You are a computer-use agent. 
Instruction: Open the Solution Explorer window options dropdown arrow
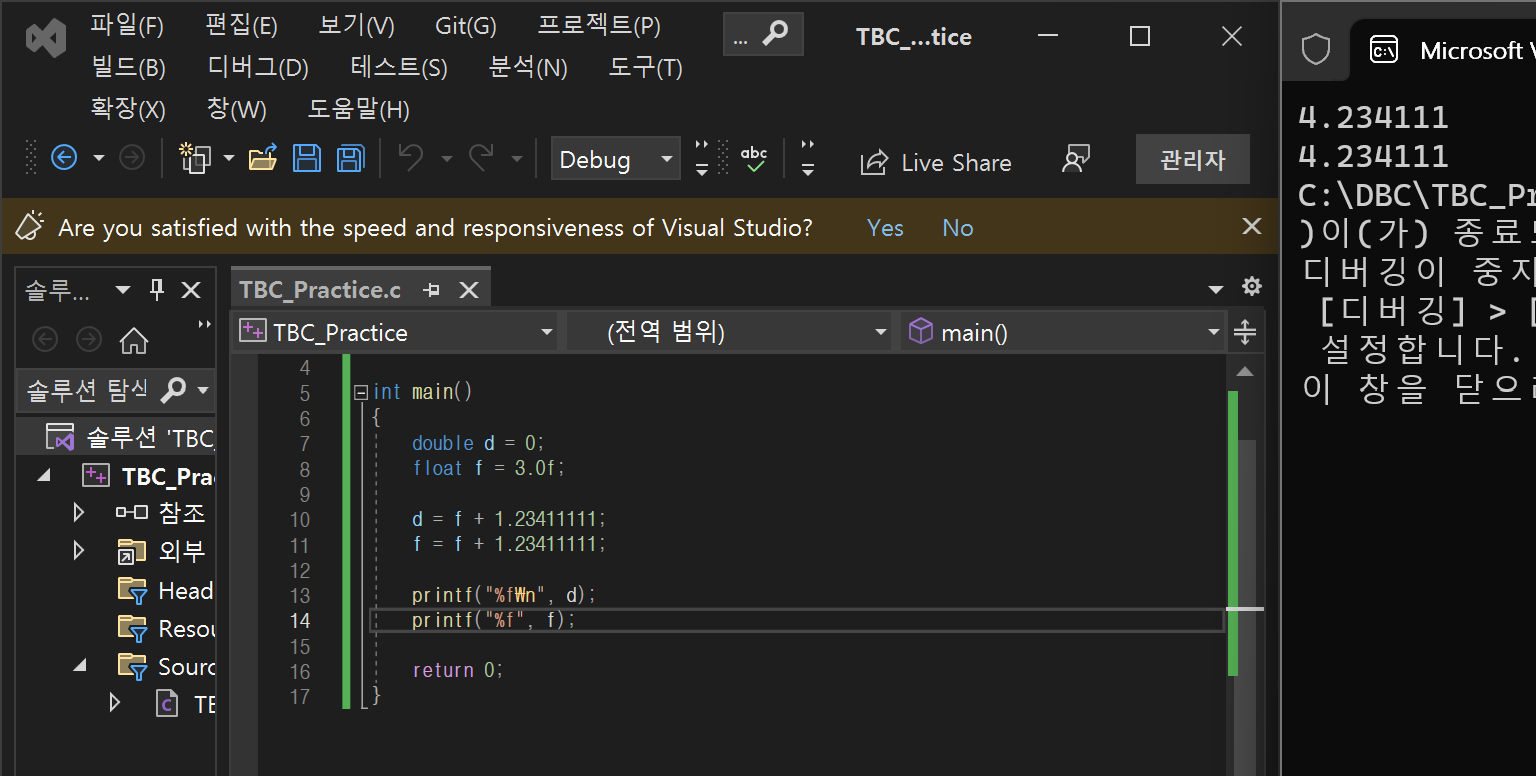(x=123, y=290)
